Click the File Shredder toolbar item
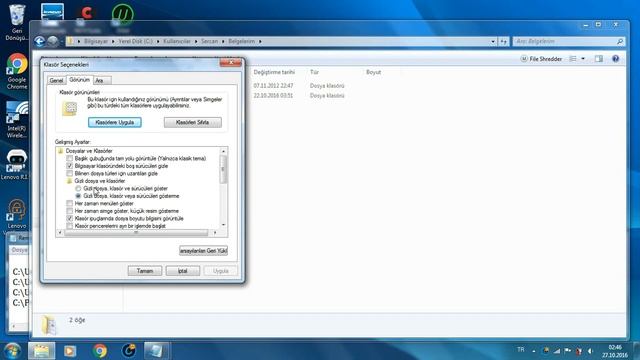640x360 pixels. (541, 59)
